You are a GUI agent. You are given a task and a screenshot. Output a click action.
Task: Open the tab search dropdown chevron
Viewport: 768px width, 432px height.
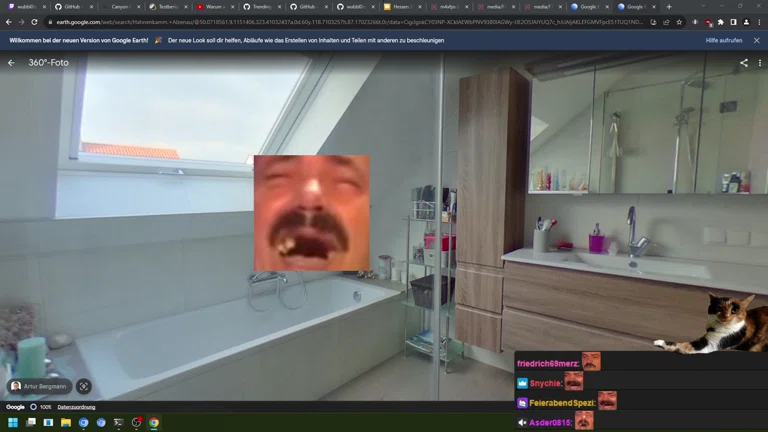click(x=704, y=6)
